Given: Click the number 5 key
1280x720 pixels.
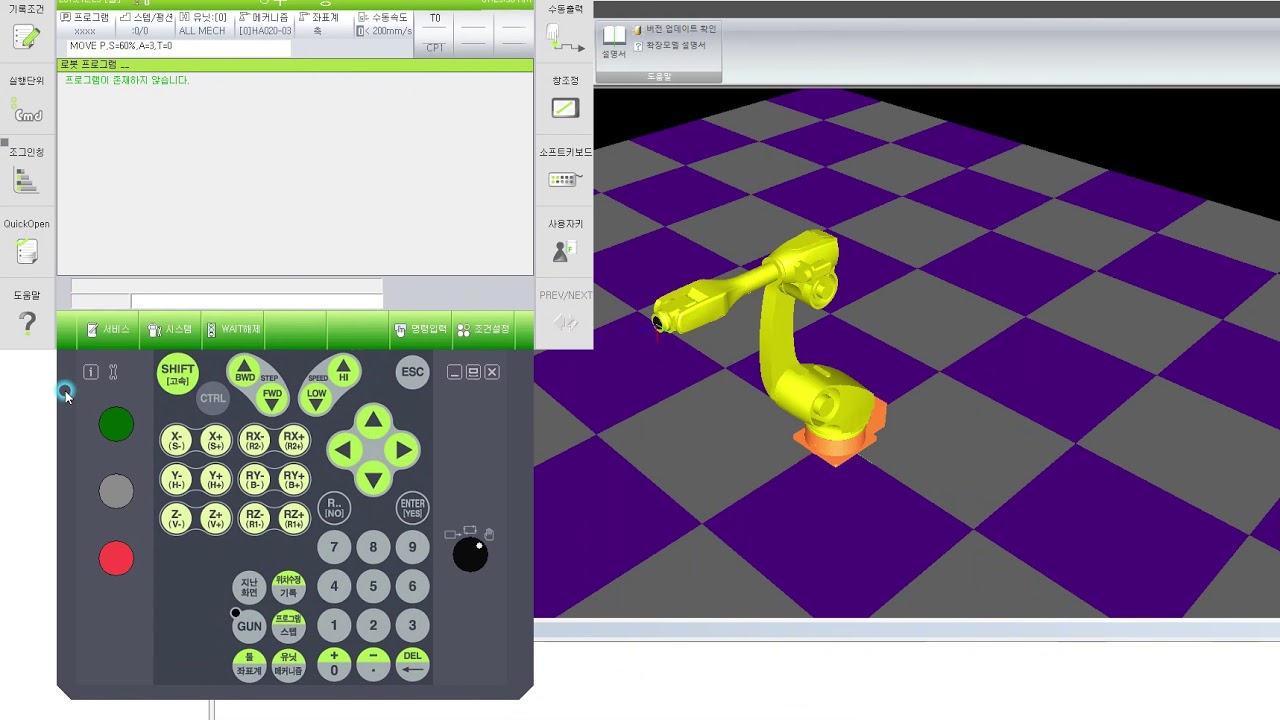Looking at the screenshot, I should tap(373, 587).
